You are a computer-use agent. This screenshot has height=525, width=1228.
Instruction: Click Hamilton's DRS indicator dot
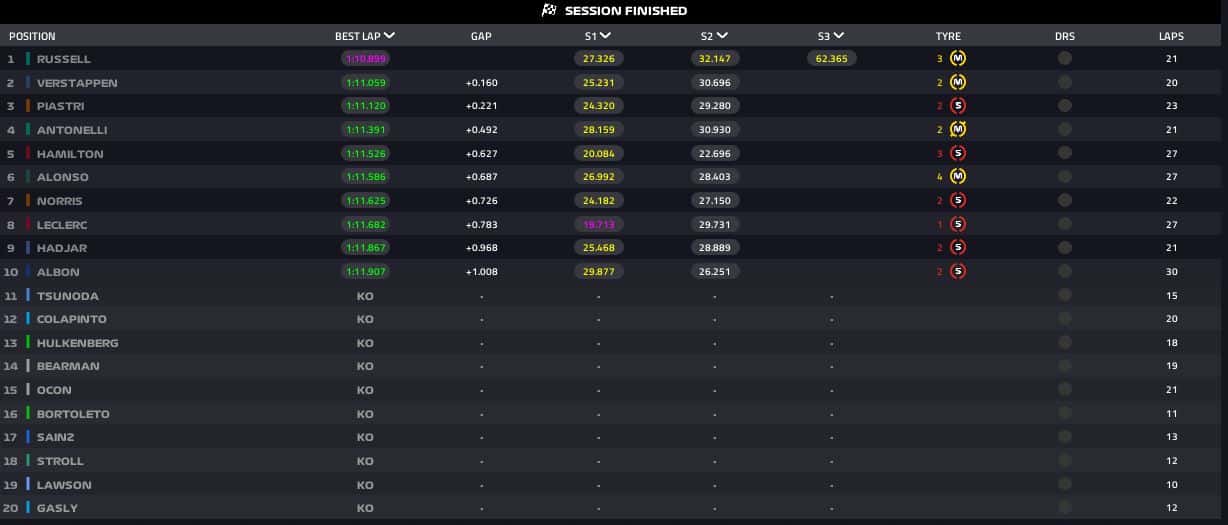click(x=1065, y=153)
